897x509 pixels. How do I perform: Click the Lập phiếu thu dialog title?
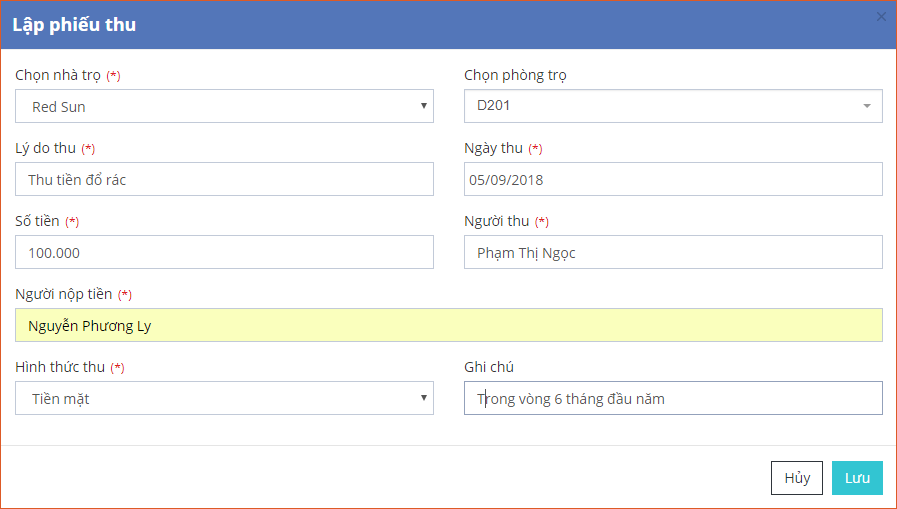coord(74,25)
